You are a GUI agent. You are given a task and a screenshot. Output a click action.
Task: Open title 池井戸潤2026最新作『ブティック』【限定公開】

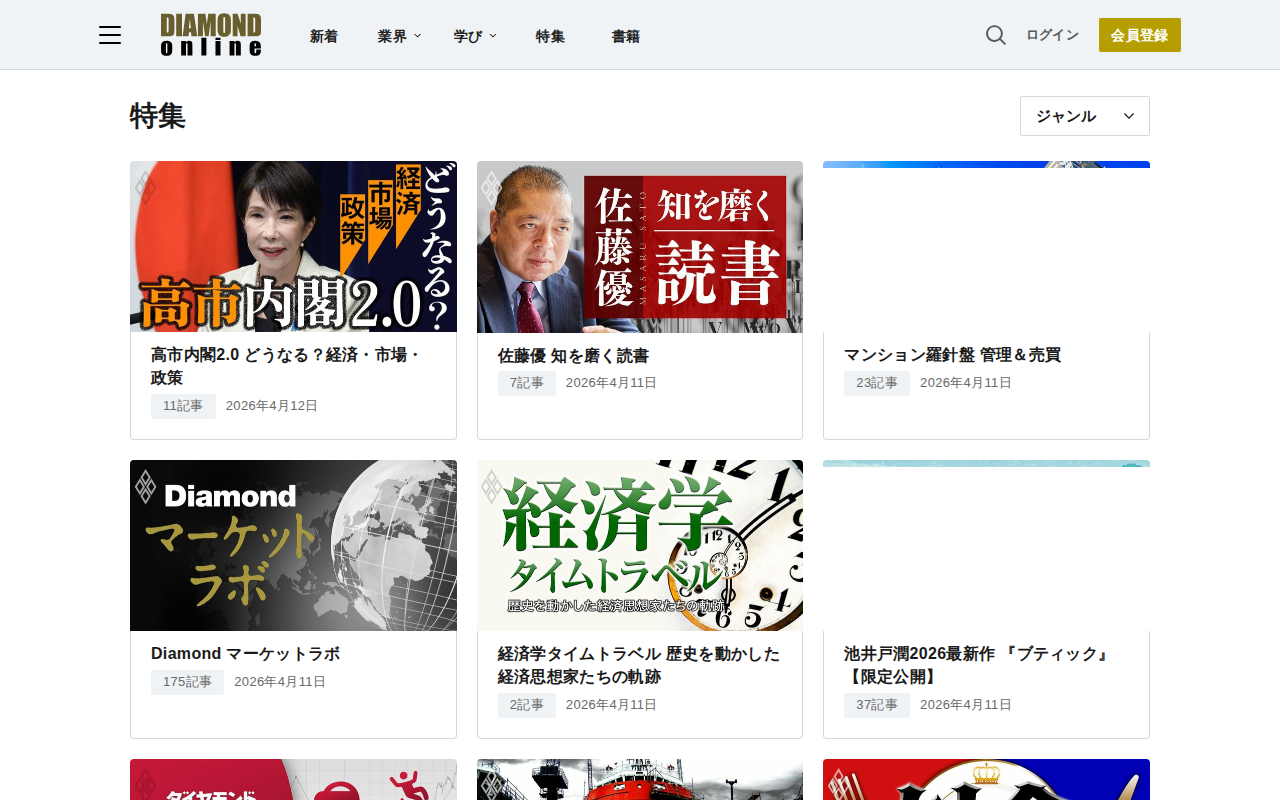click(x=978, y=665)
